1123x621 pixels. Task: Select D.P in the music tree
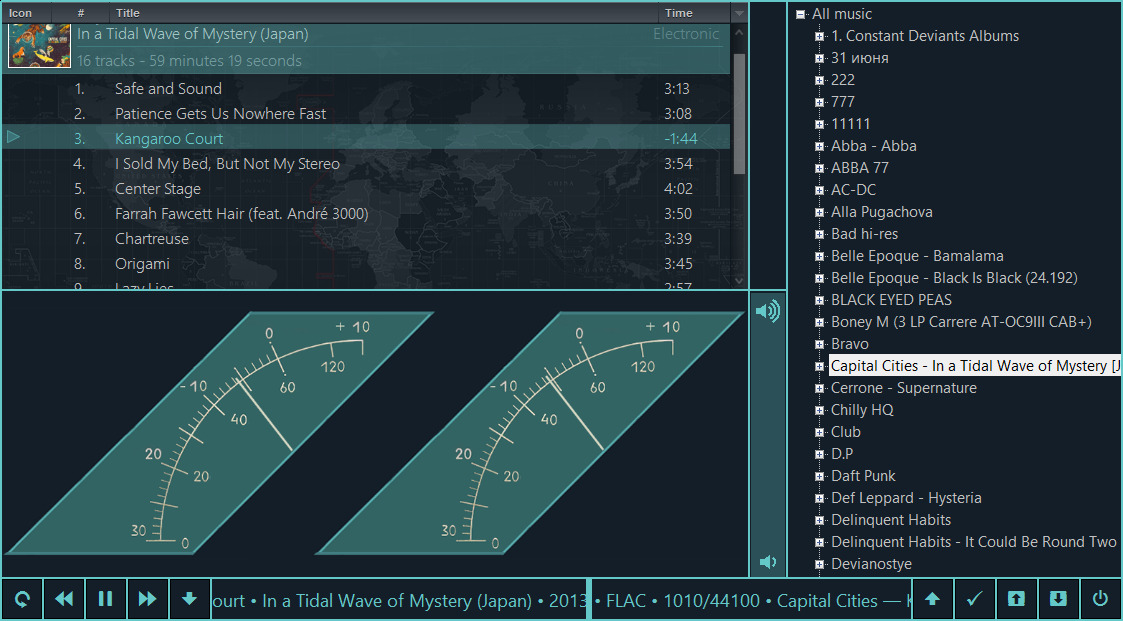click(842, 454)
